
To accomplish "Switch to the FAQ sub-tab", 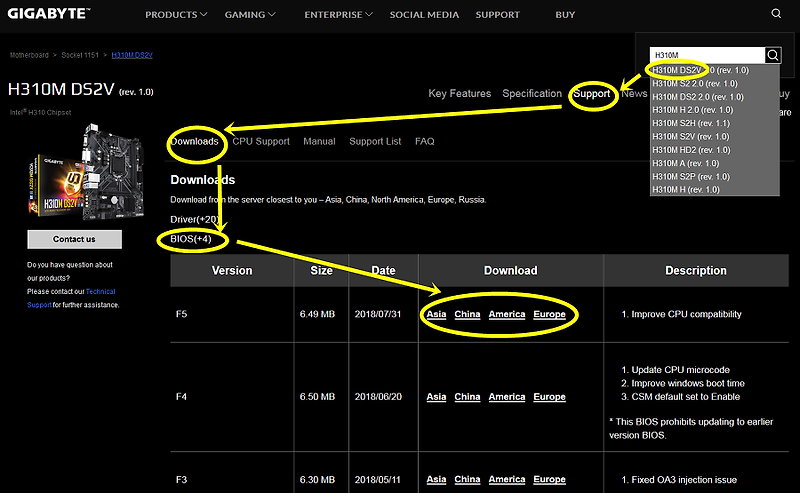I will tap(424, 141).
